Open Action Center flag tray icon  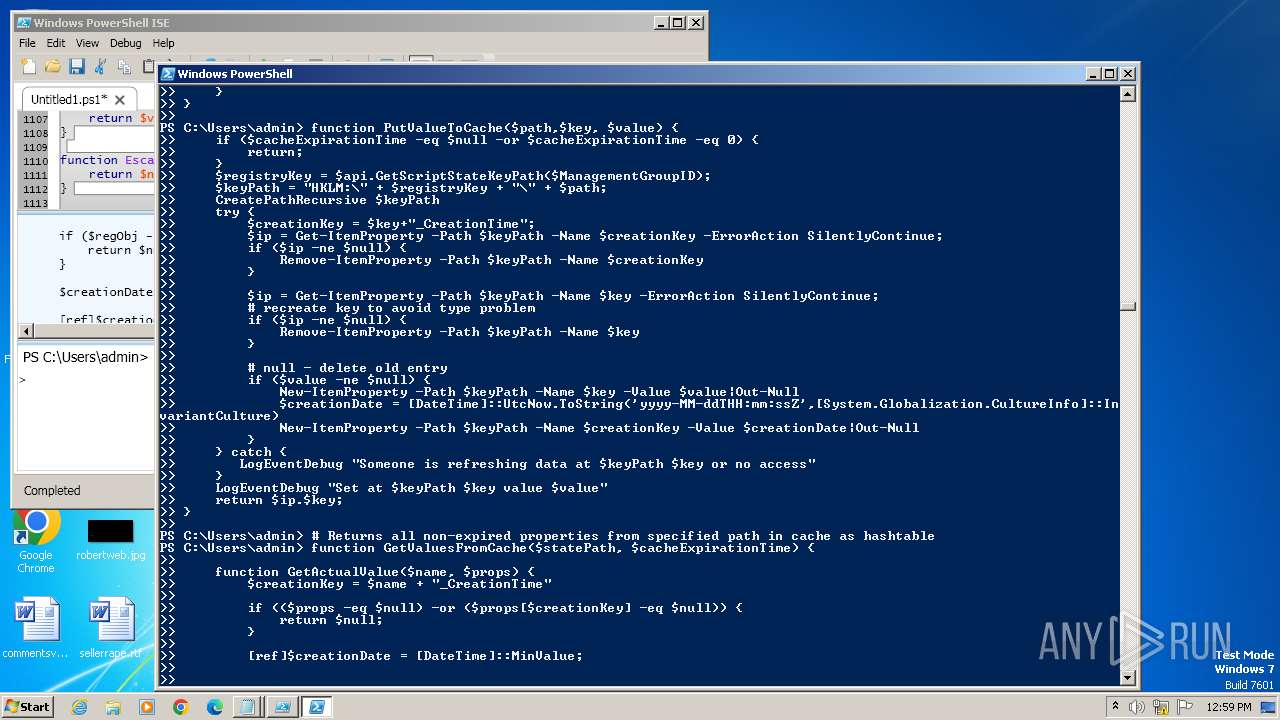(1185, 706)
